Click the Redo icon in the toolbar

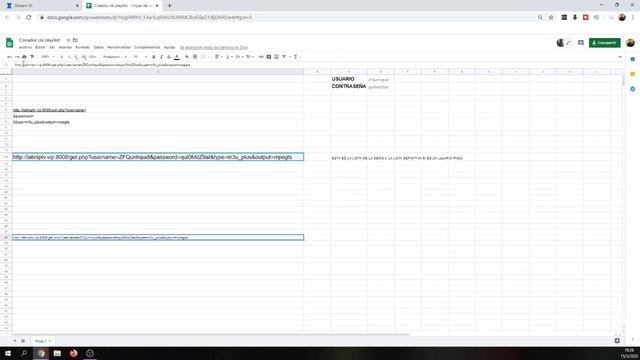(x=17, y=57)
